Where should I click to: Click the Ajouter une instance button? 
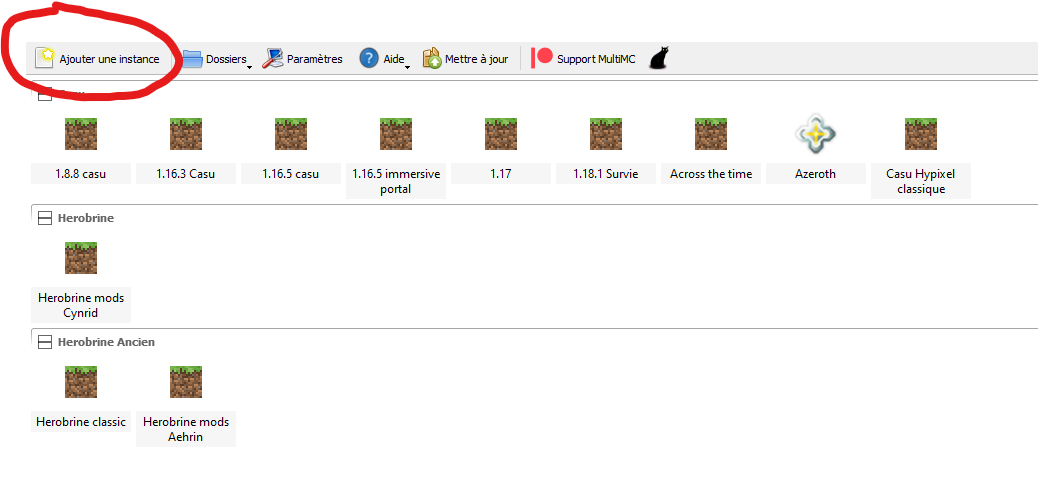98,58
